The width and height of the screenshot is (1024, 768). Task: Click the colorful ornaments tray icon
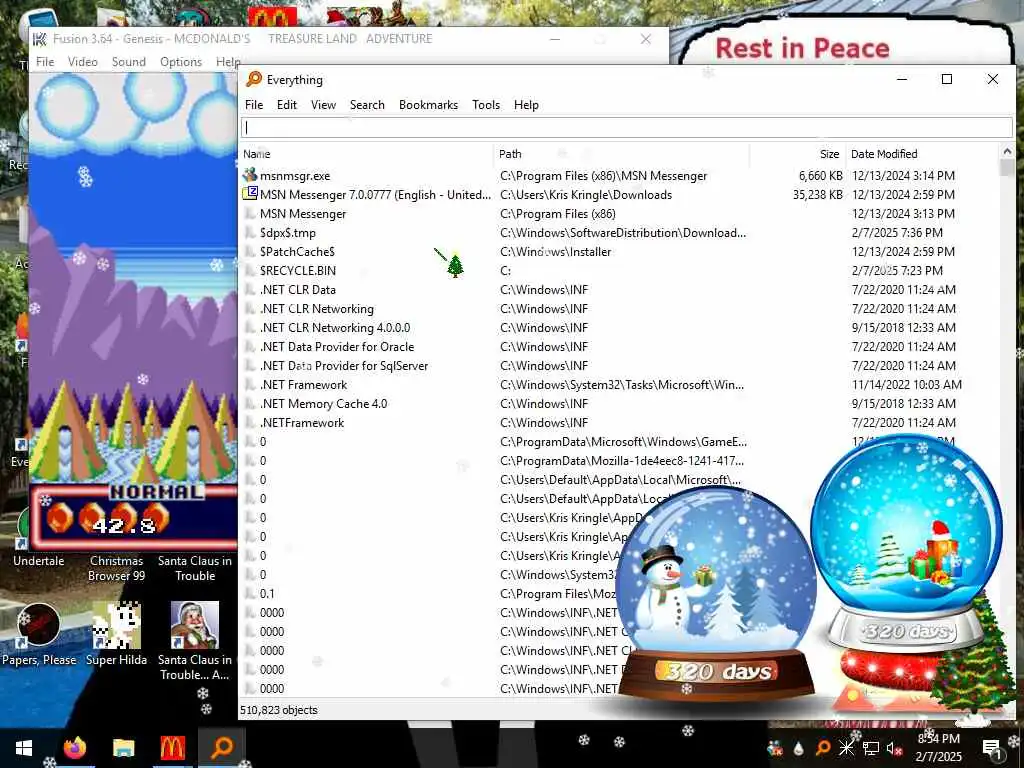[x=775, y=748]
